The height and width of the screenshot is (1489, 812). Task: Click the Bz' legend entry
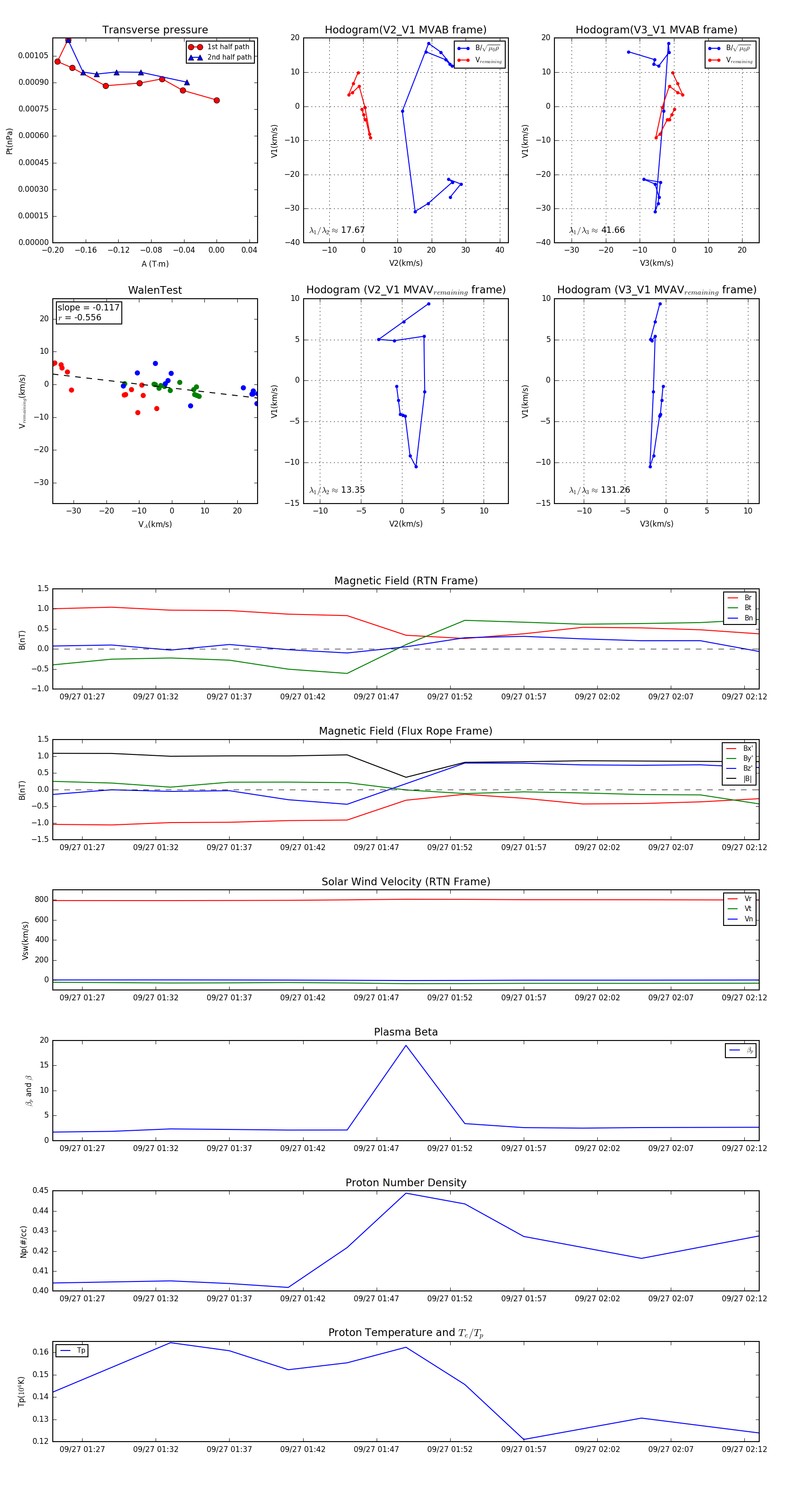740,768
